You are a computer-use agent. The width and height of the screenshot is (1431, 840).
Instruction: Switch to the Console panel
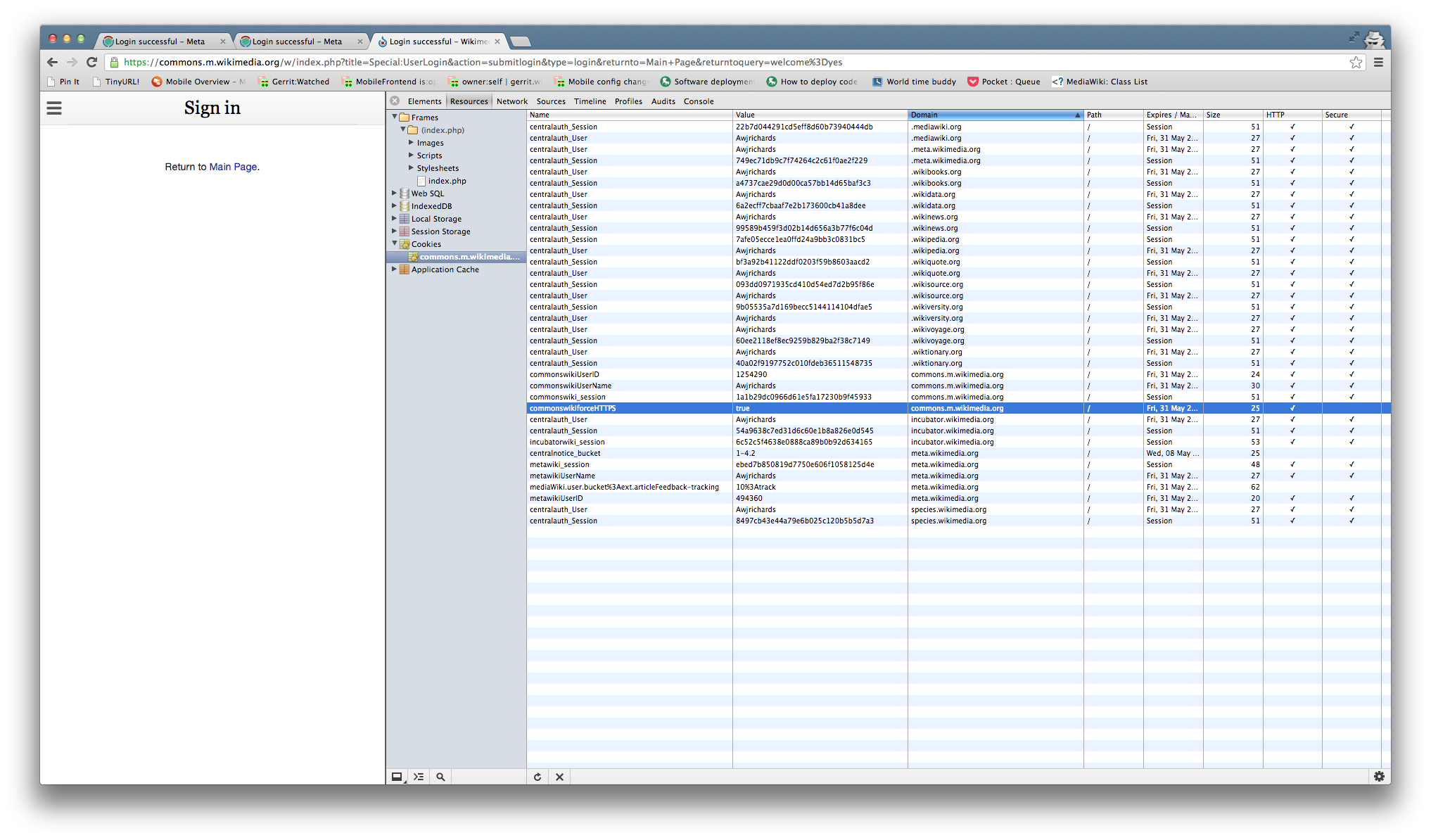[x=699, y=101]
